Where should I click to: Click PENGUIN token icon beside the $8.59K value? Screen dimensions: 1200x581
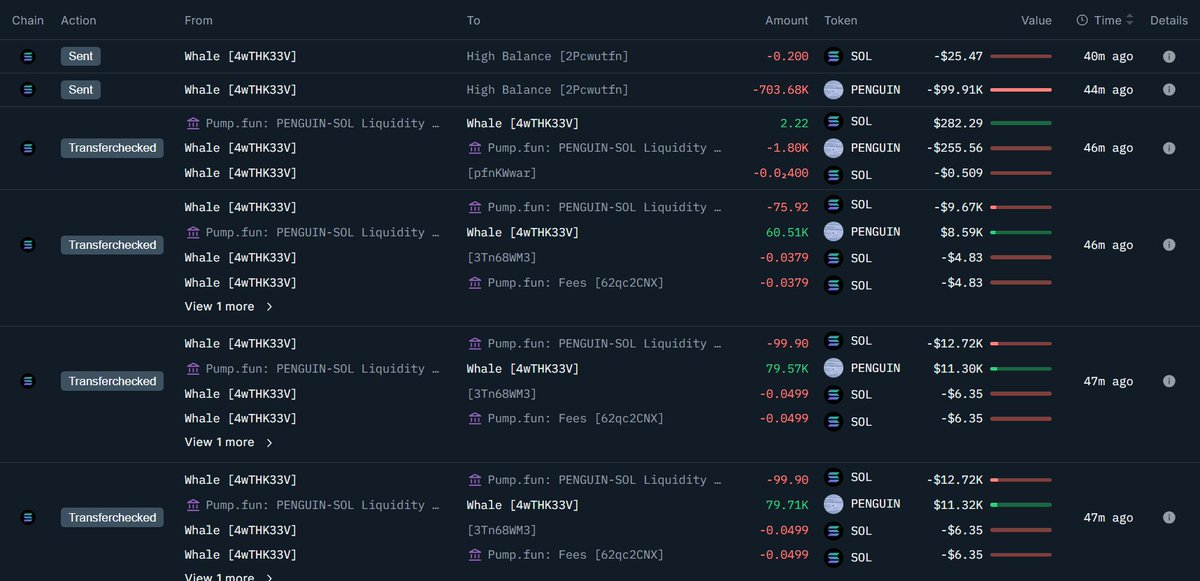pos(833,232)
